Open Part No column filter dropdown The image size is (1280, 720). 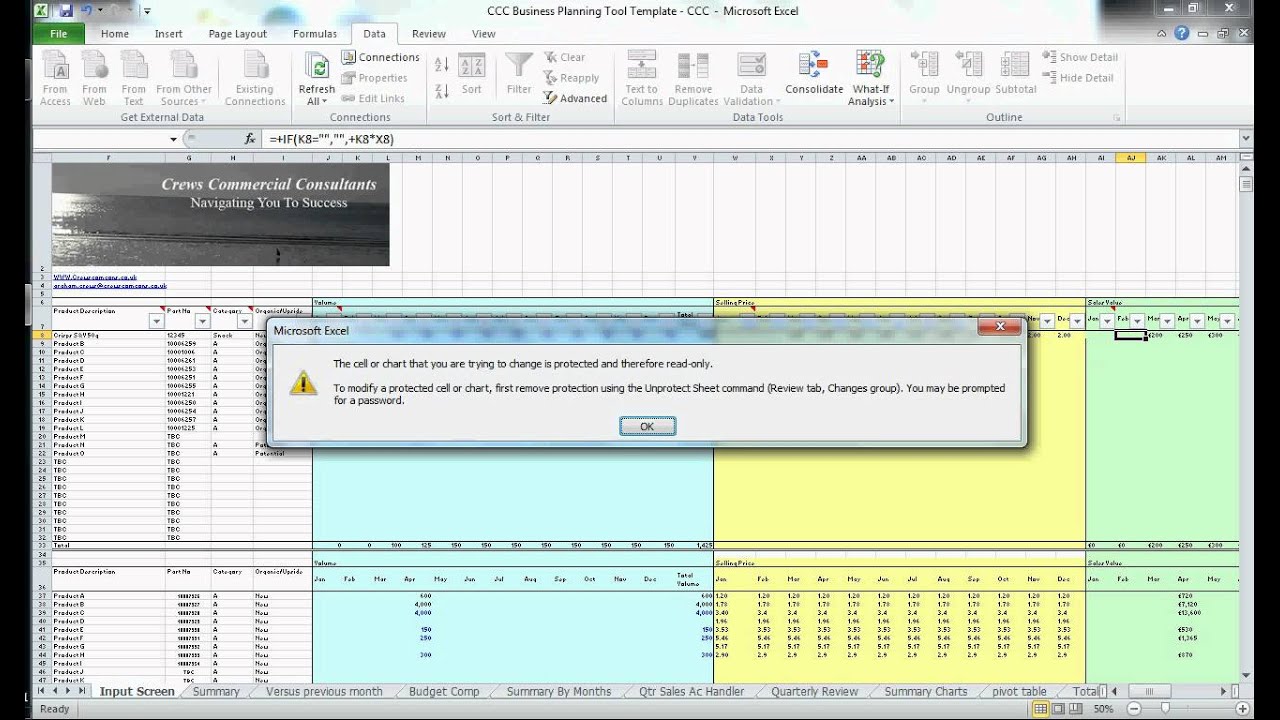pyautogui.click(x=202, y=321)
